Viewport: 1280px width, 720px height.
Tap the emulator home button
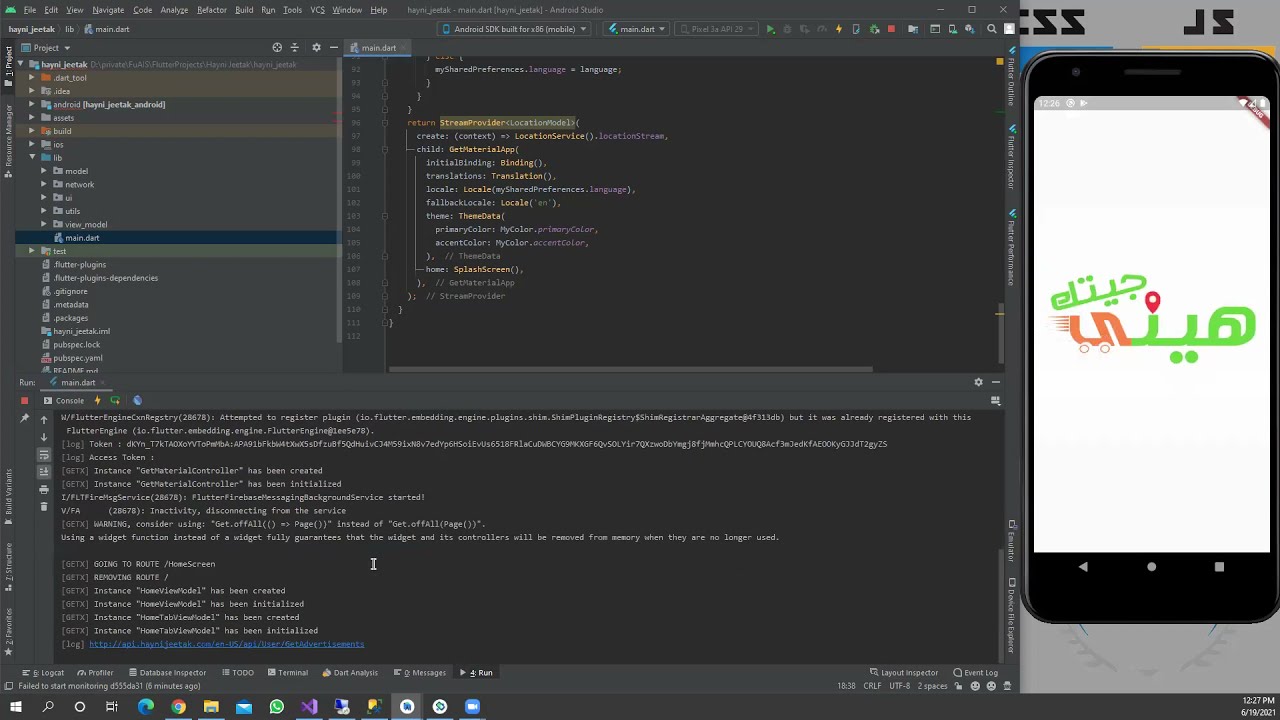[1151, 566]
